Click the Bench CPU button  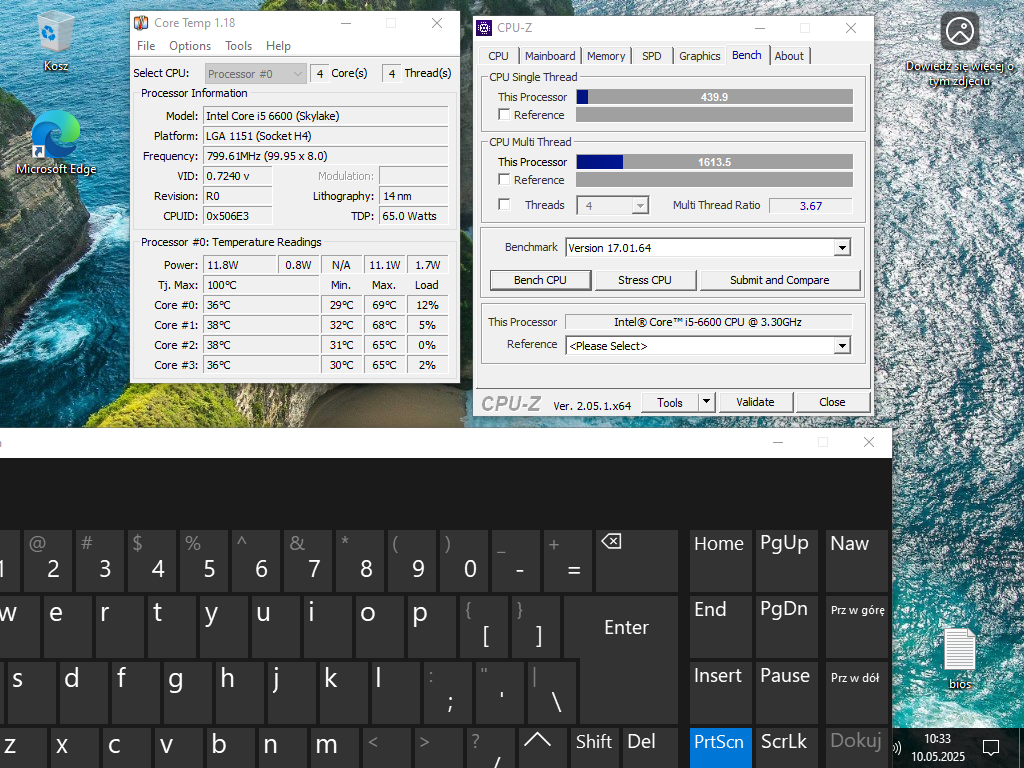(x=540, y=280)
